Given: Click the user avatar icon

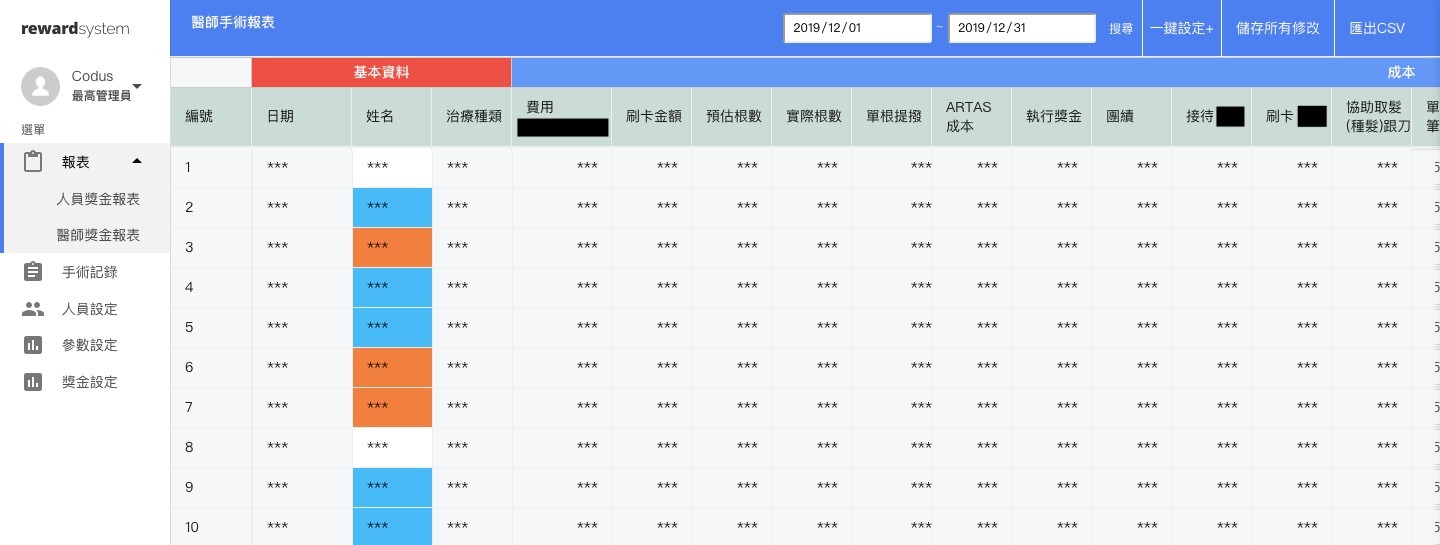Looking at the screenshot, I should (40, 87).
